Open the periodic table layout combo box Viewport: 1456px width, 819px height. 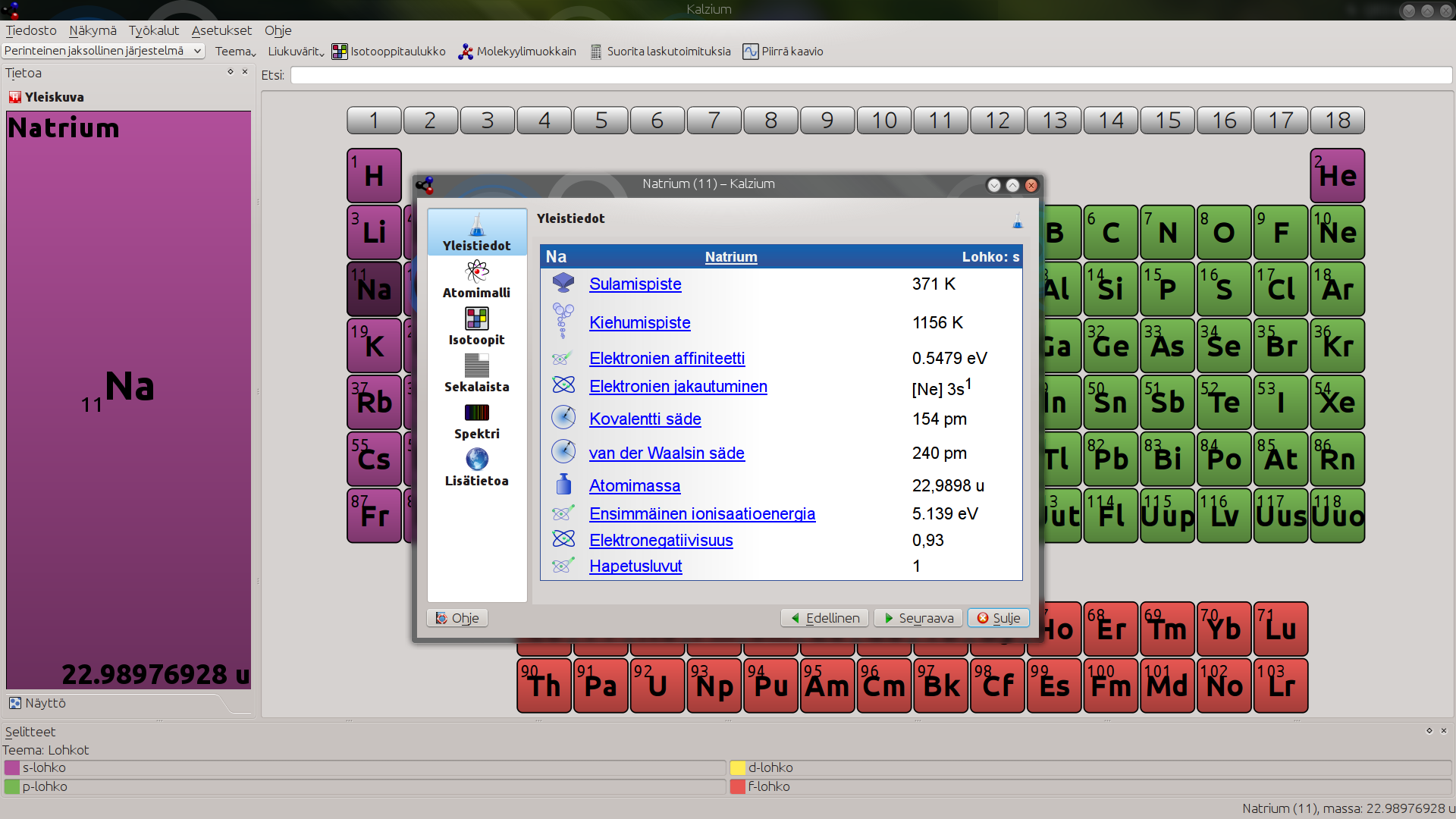click(103, 51)
